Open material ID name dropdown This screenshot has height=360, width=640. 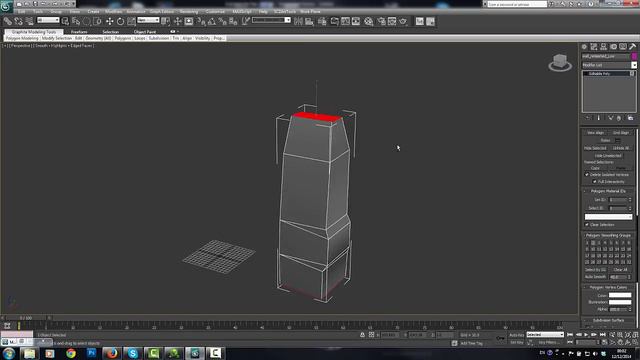click(x=608, y=217)
